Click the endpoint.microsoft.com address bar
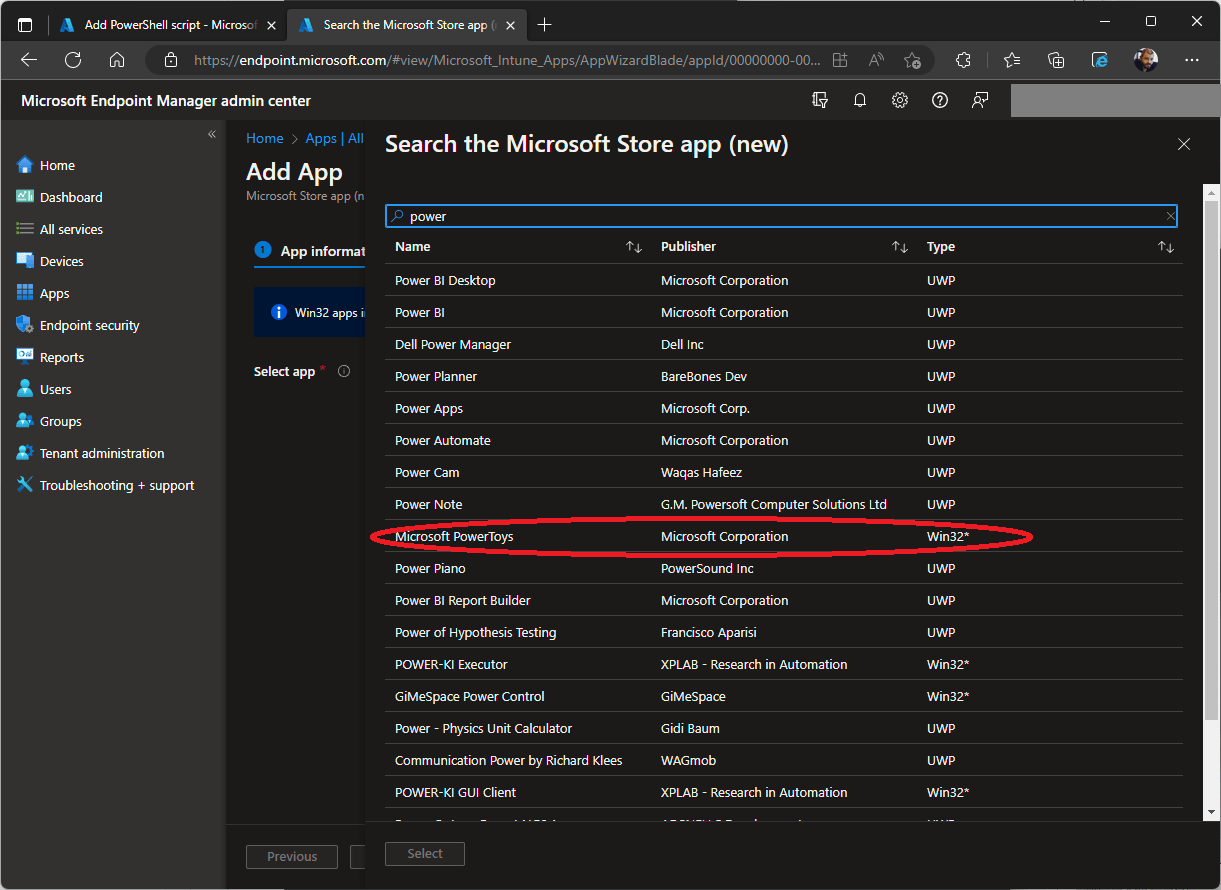The height and width of the screenshot is (890, 1221). click(x=508, y=60)
